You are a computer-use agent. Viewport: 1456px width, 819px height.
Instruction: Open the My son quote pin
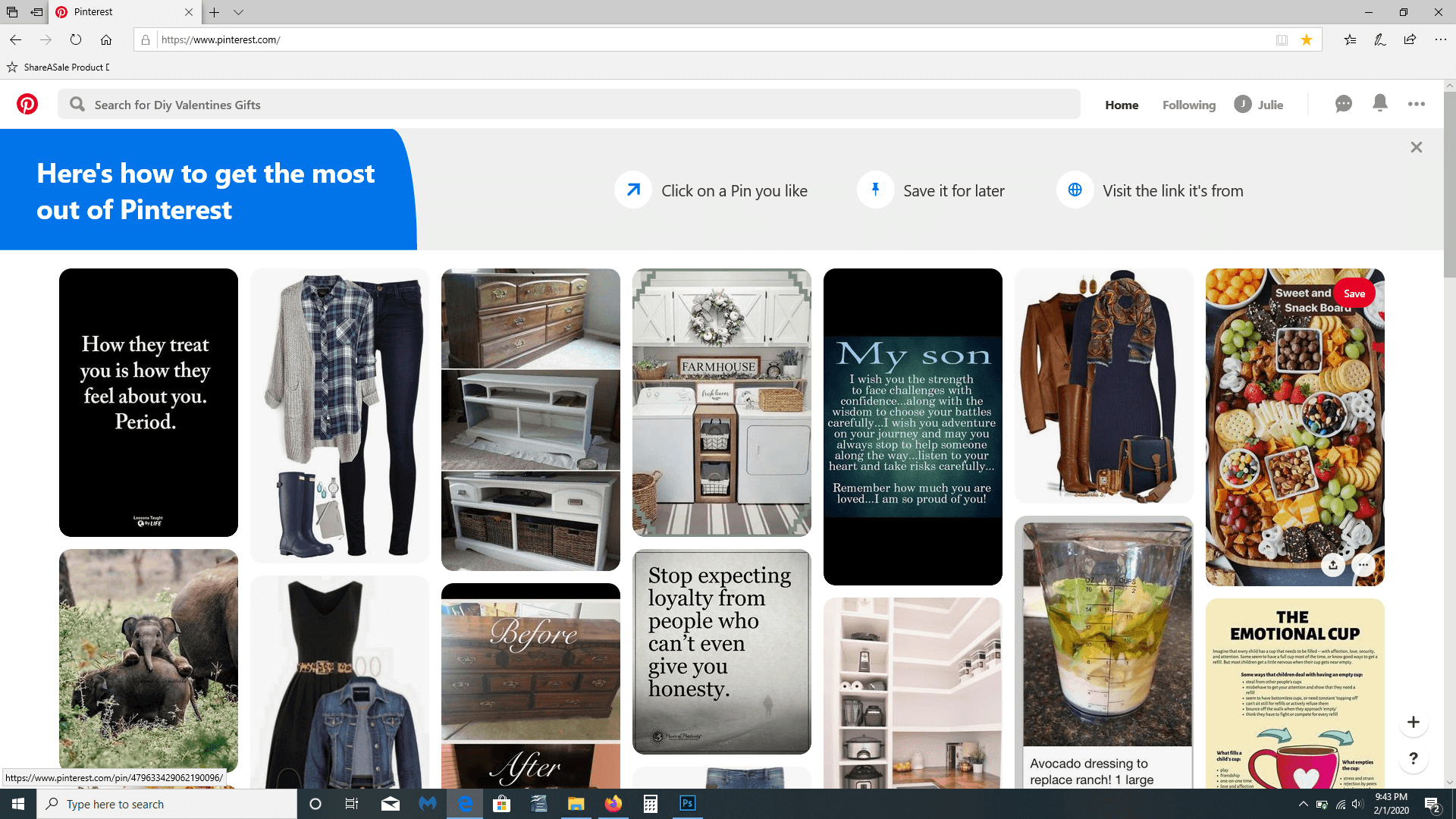(x=912, y=426)
